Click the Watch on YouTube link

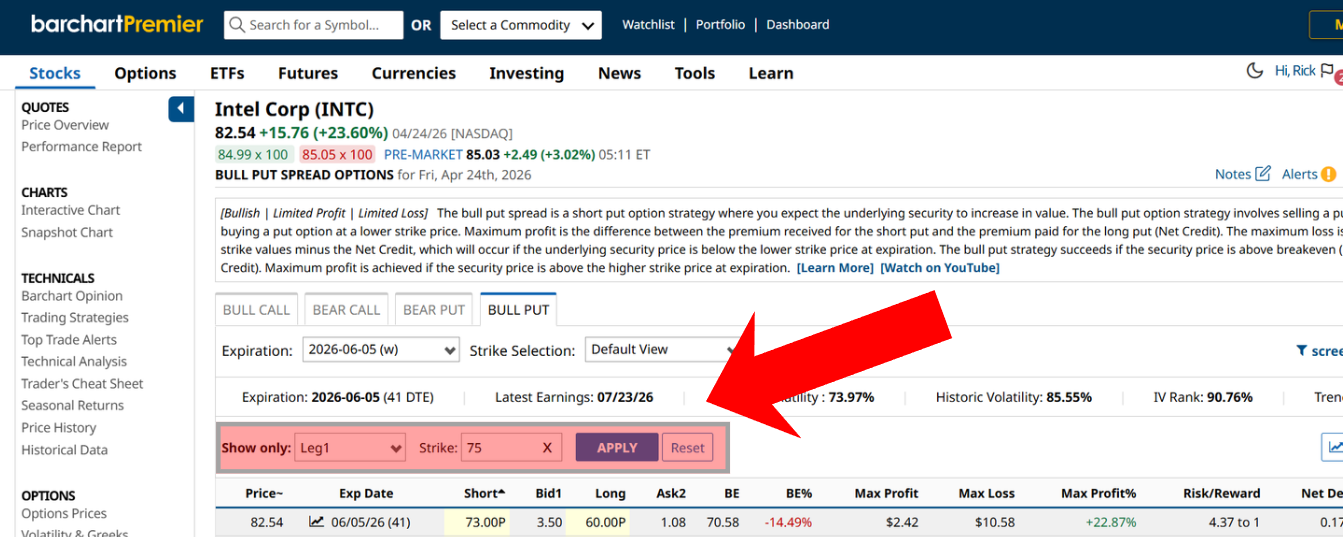click(x=939, y=268)
